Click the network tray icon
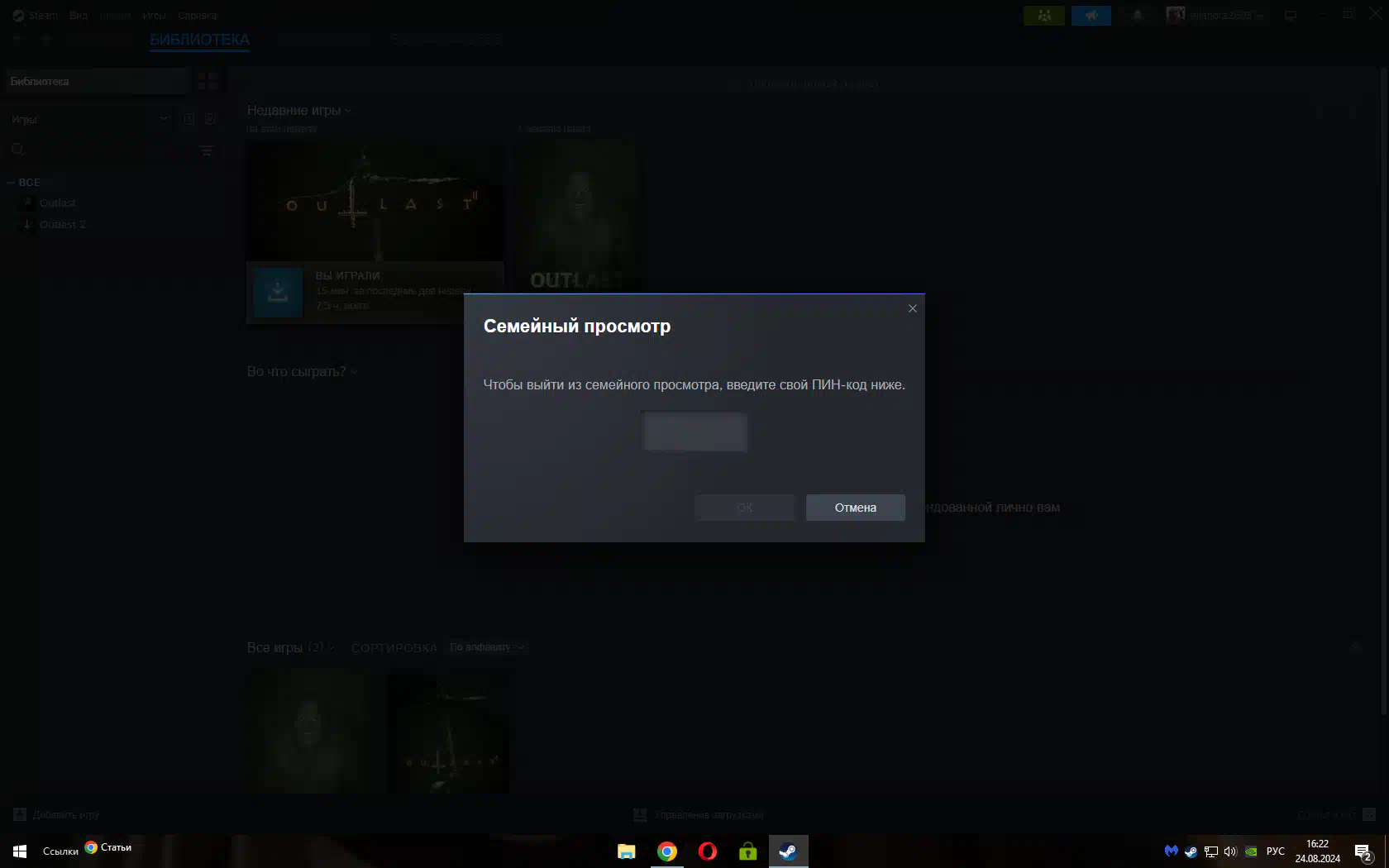 pyautogui.click(x=1210, y=851)
